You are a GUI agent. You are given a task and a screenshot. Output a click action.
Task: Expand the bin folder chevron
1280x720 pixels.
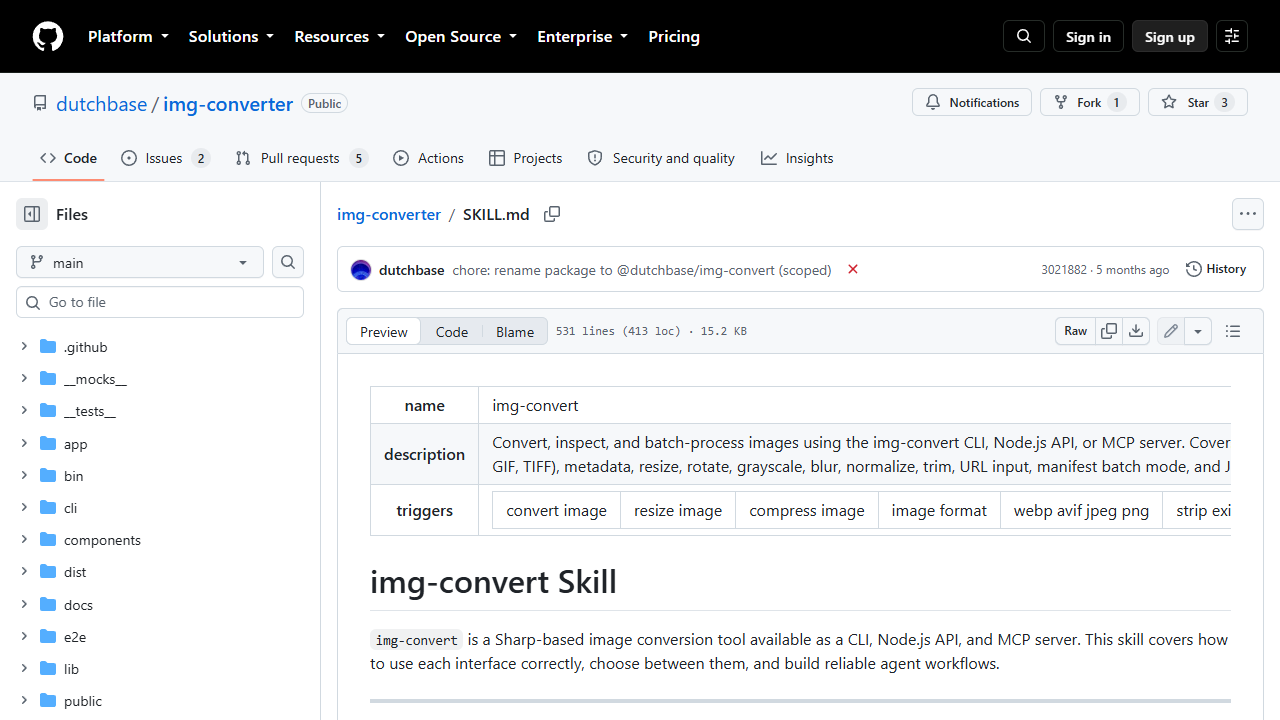tap(25, 475)
